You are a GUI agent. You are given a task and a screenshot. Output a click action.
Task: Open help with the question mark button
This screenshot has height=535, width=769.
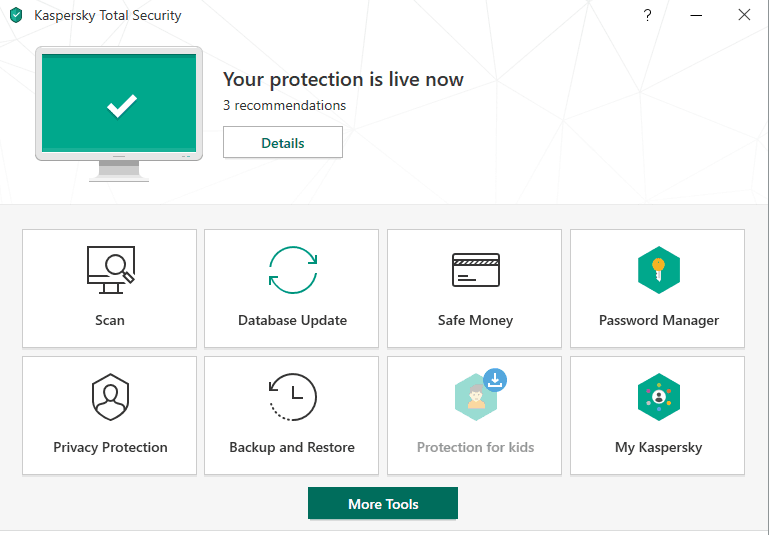(647, 15)
